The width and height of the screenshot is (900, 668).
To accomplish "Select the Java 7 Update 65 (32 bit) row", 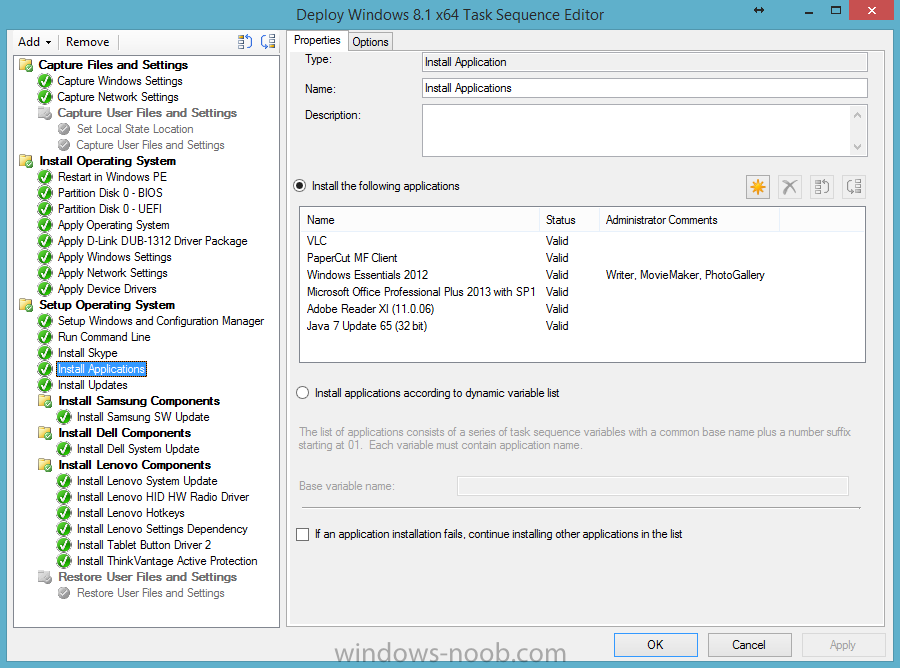I will tap(582, 326).
